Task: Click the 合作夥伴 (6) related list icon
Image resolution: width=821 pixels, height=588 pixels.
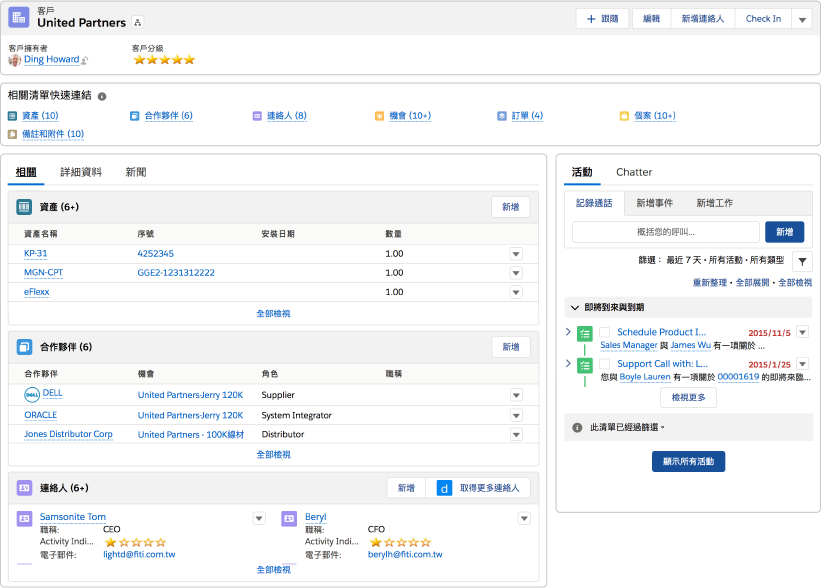Action: point(25,347)
